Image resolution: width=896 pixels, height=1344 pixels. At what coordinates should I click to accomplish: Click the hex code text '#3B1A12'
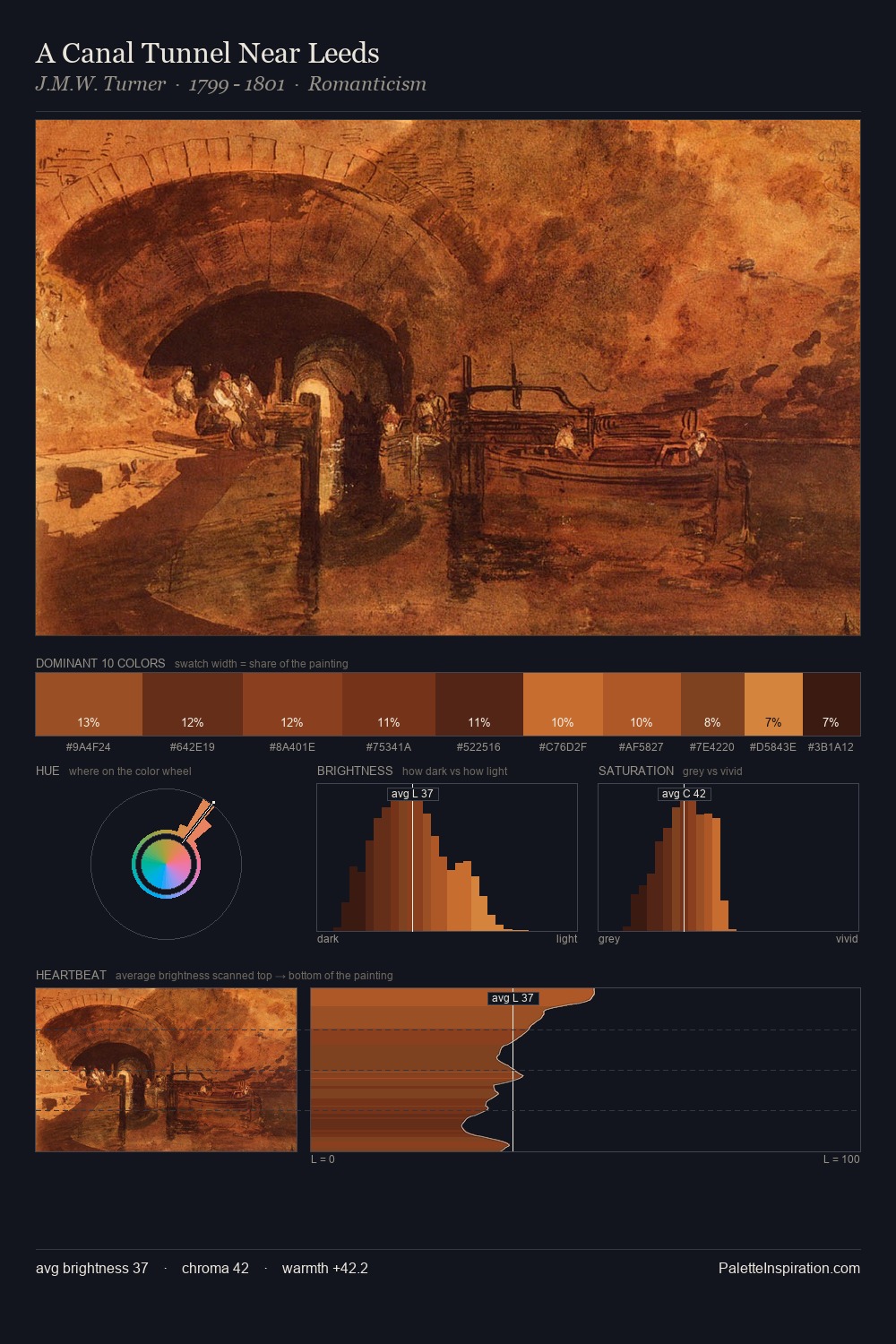click(831, 747)
